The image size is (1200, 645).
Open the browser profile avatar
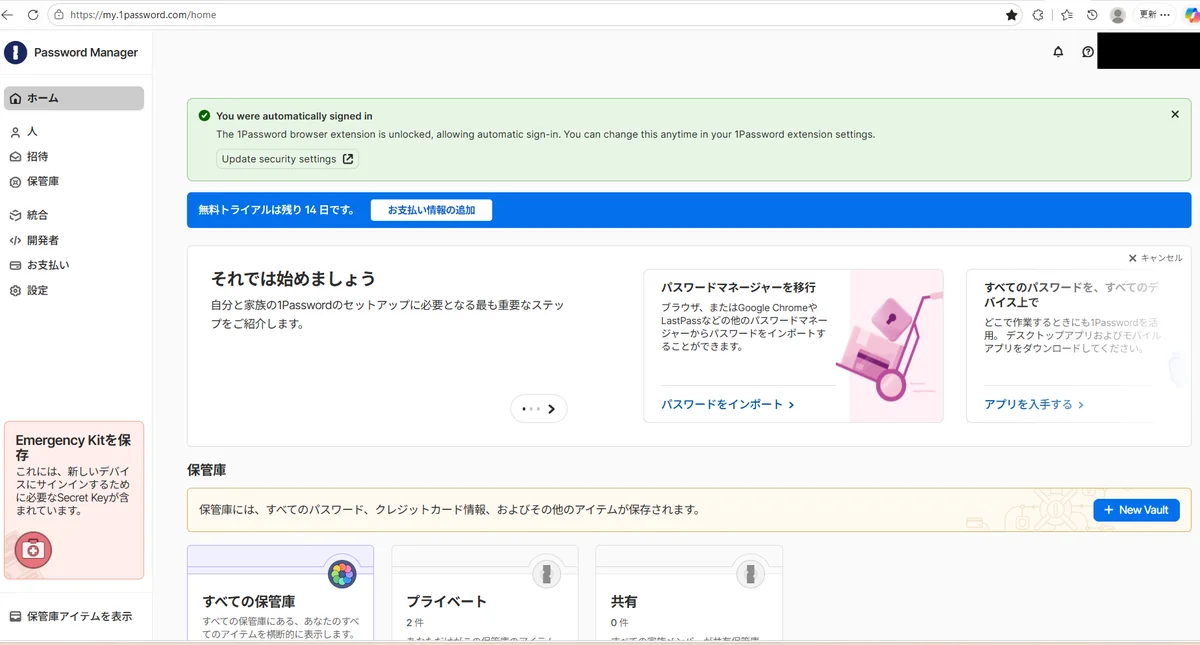pos(1118,15)
